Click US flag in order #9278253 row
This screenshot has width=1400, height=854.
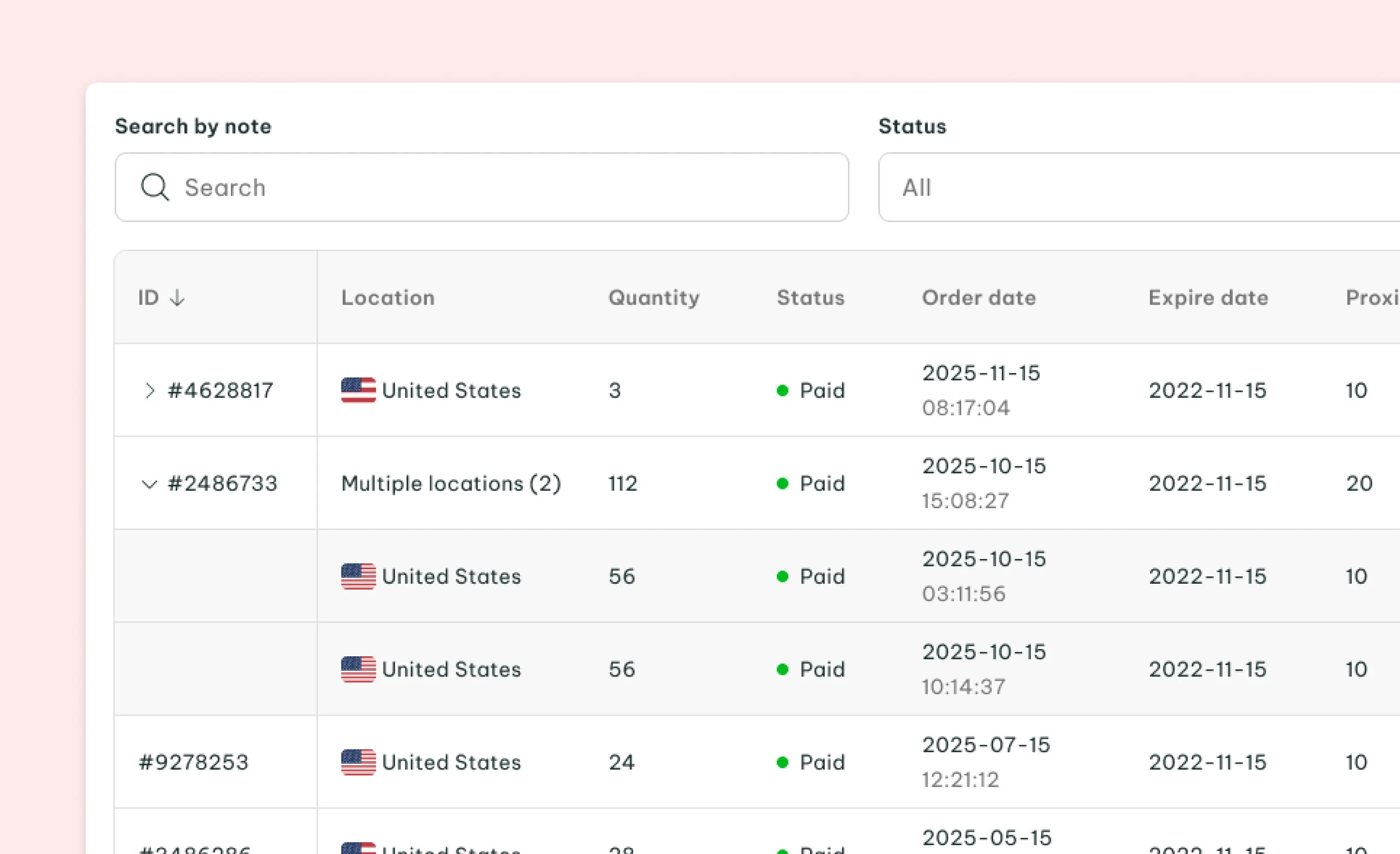(x=358, y=762)
